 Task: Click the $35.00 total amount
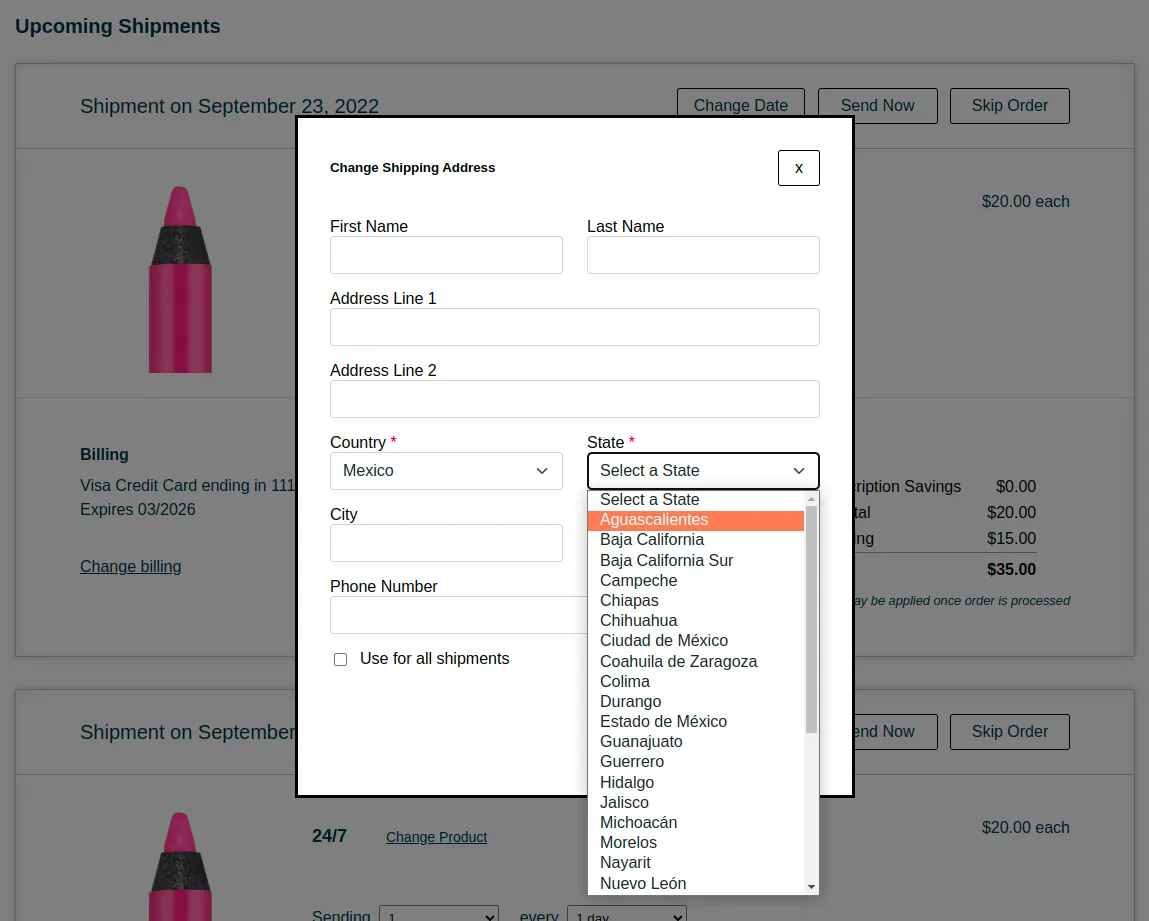pyautogui.click(x=1011, y=569)
